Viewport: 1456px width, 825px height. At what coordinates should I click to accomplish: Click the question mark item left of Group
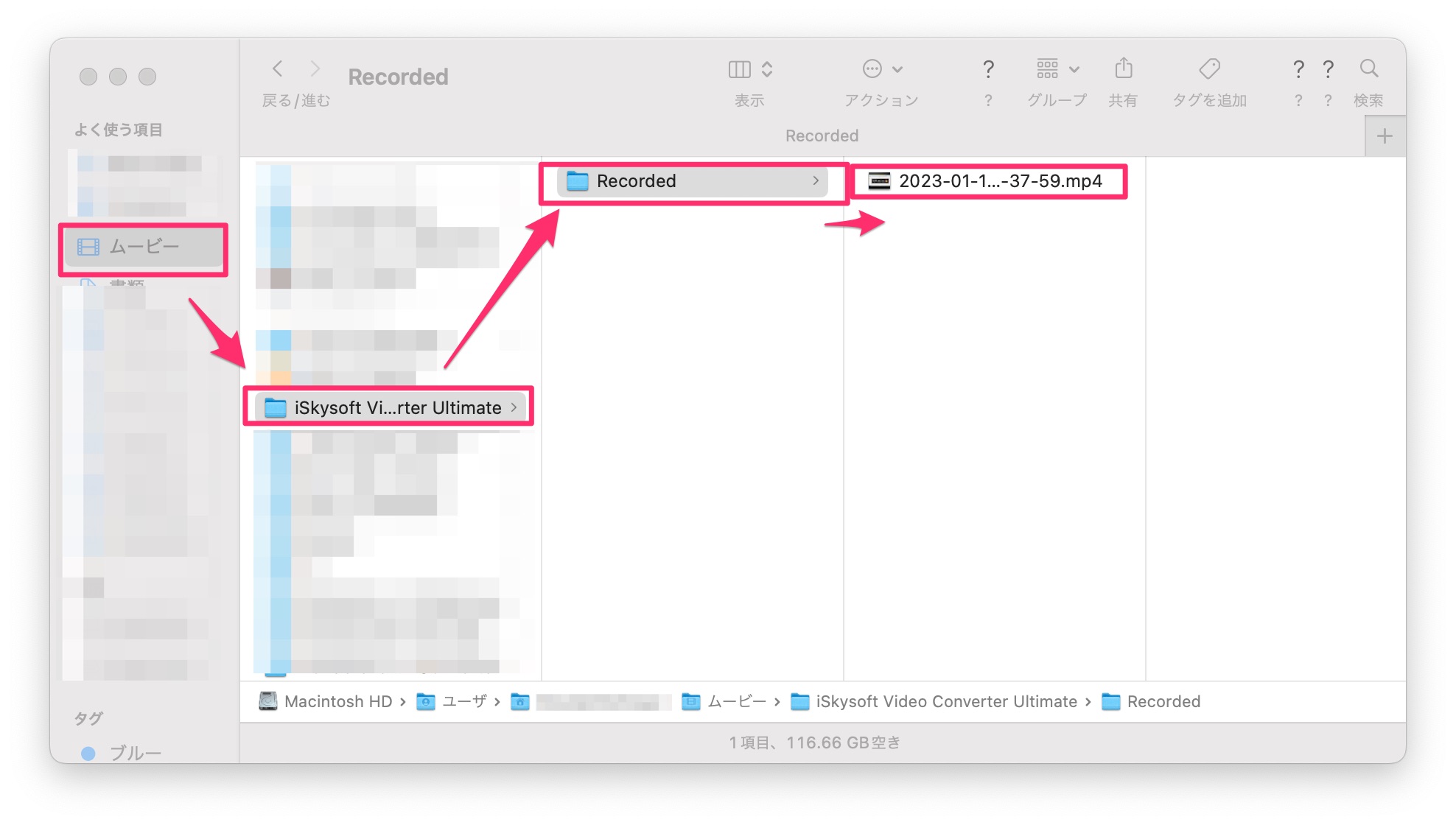pos(988,70)
